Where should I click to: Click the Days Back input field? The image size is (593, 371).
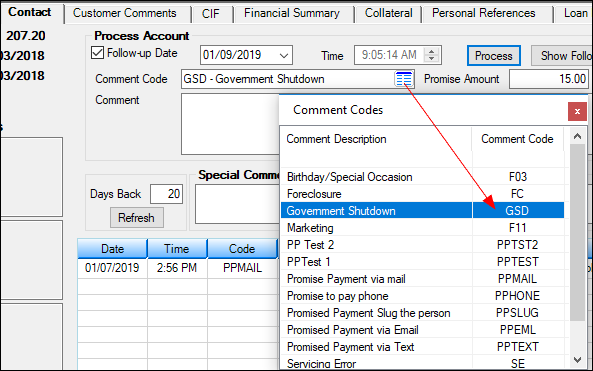166,194
